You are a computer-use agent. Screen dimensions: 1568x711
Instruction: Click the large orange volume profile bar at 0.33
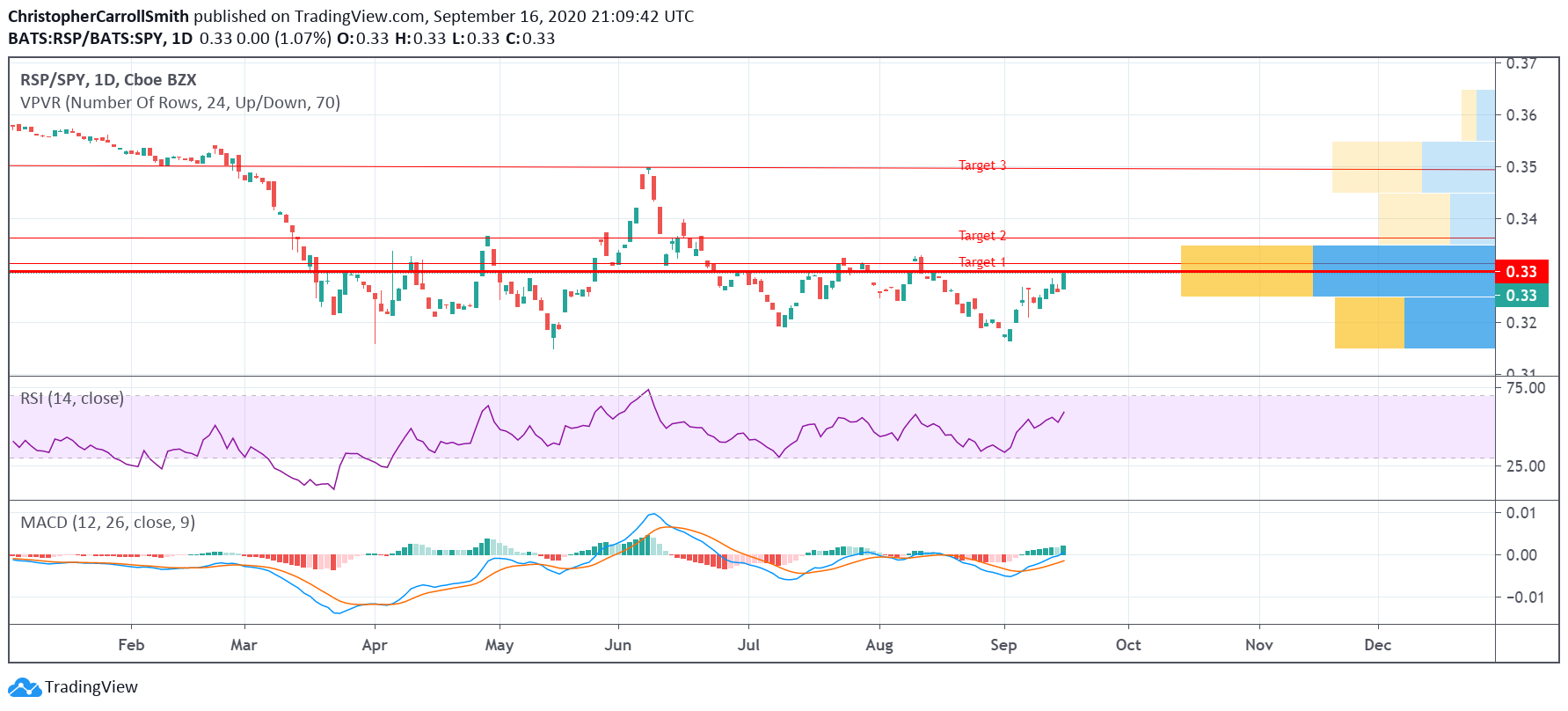pos(1247,271)
